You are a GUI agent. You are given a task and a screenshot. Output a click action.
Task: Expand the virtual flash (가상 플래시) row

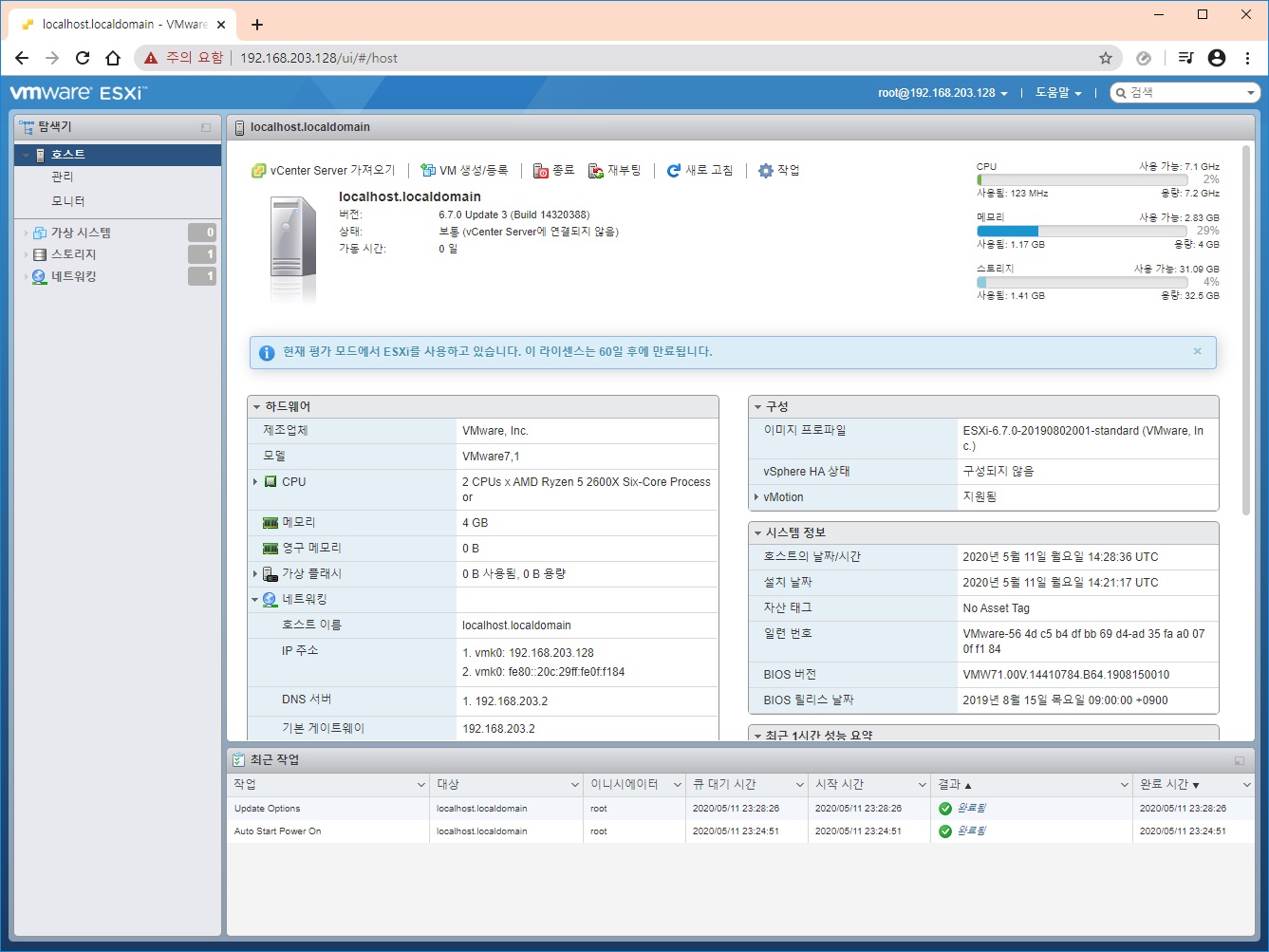pyautogui.click(x=255, y=574)
